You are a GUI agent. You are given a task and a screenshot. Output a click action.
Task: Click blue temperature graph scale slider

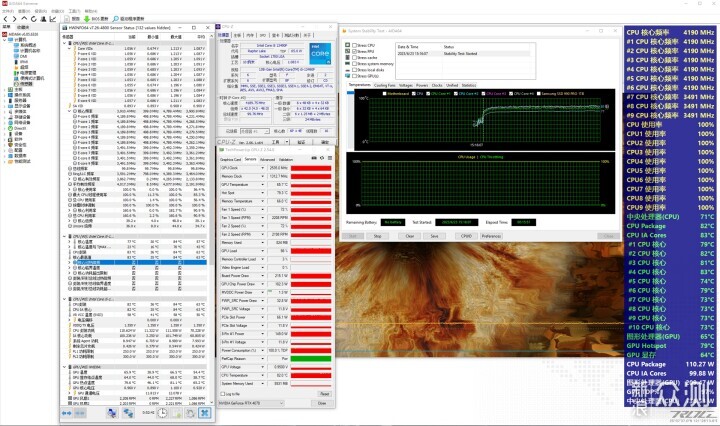(350, 93)
